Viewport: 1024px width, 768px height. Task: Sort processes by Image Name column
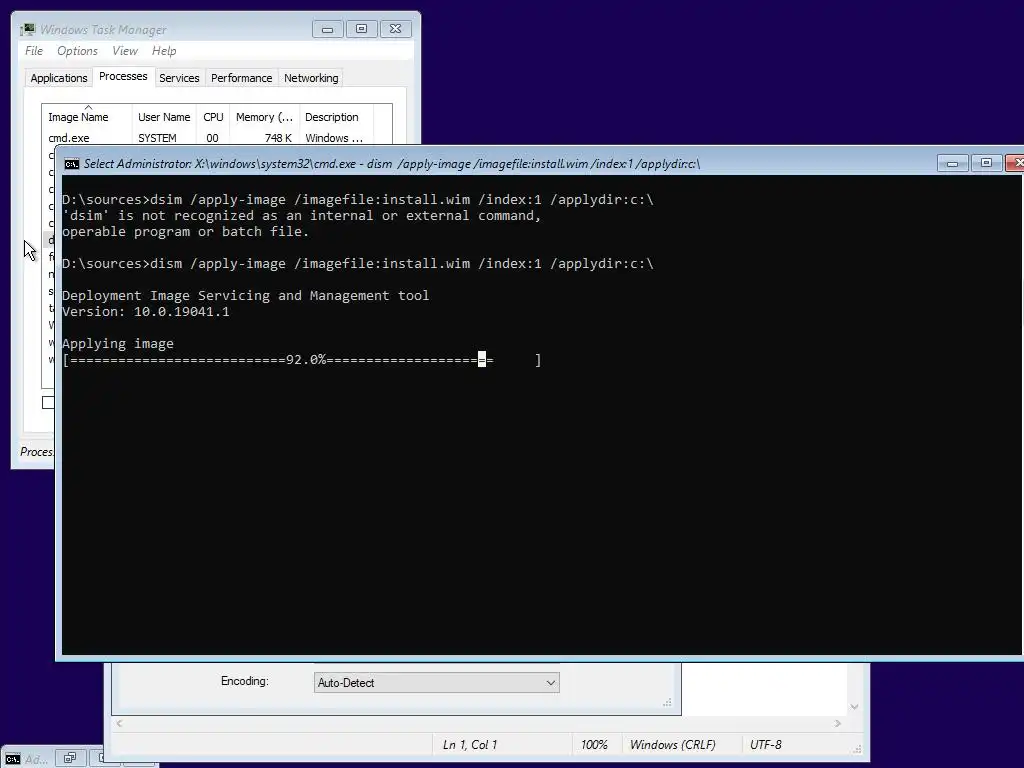click(x=87, y=117)
